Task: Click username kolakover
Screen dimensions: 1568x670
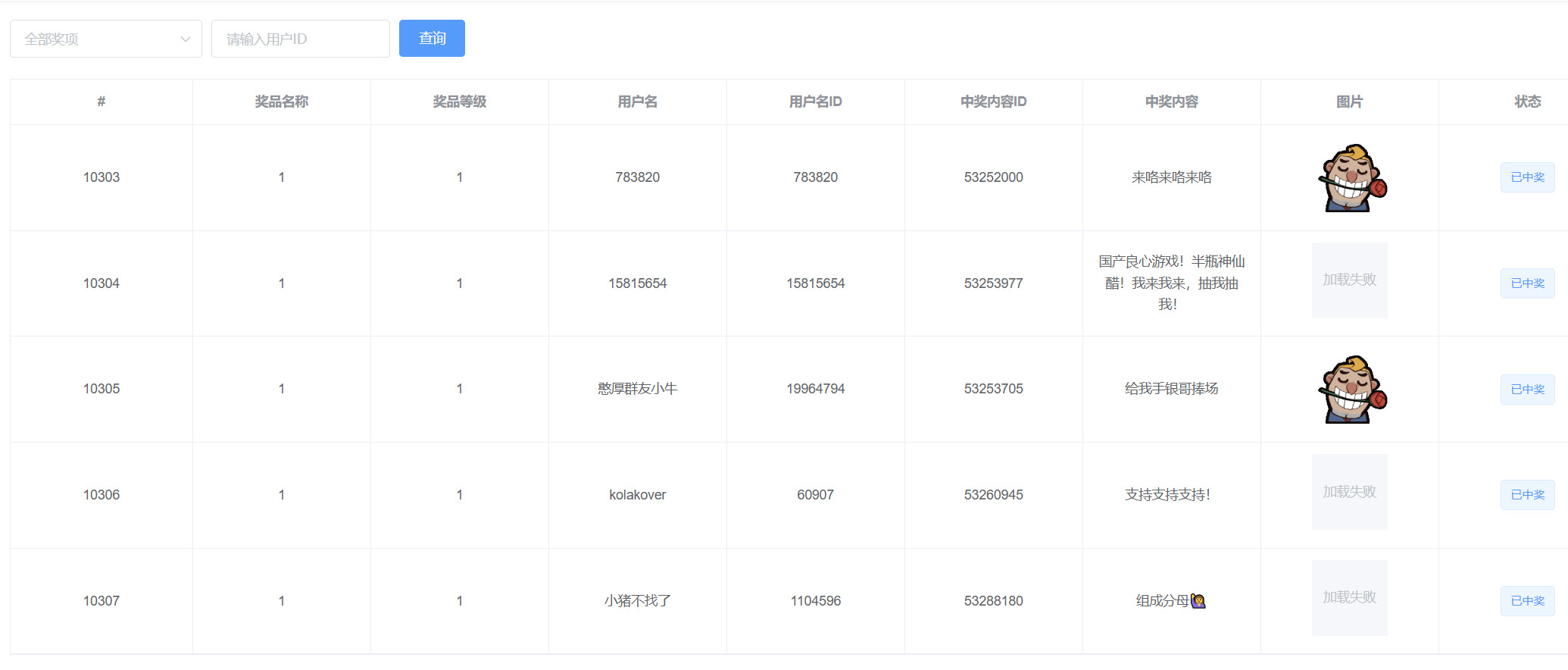Action: (x=638, y=495)
